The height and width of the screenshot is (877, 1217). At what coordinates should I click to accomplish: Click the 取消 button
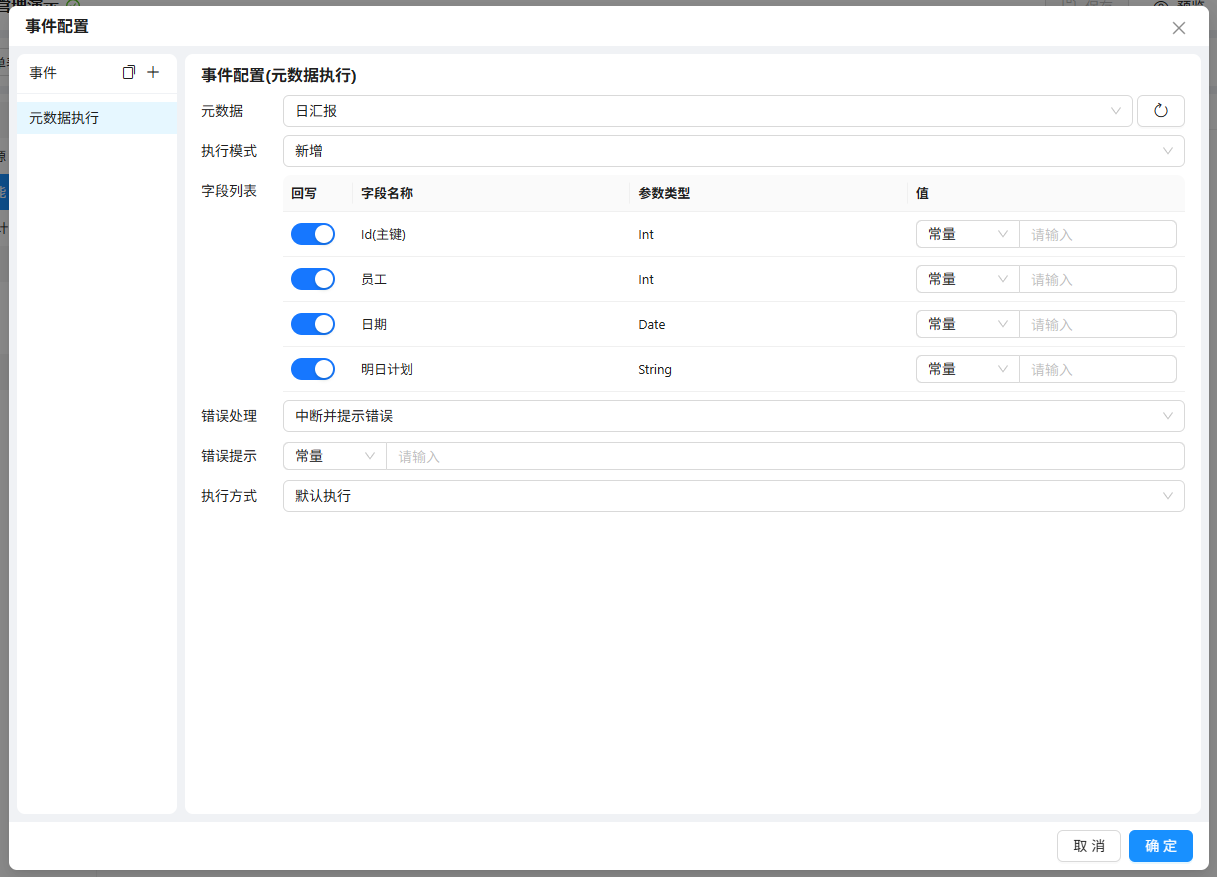(1089, 846)
